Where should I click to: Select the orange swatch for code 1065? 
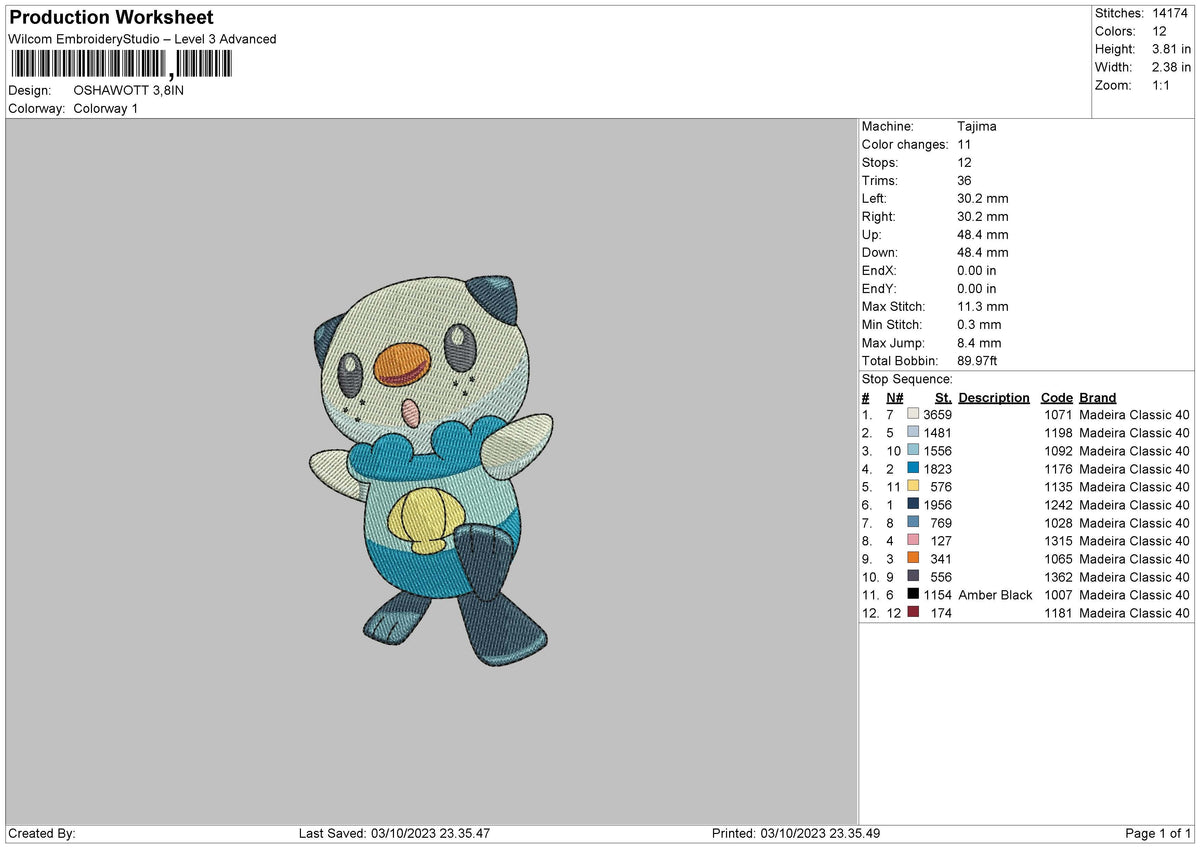[913, 558]
